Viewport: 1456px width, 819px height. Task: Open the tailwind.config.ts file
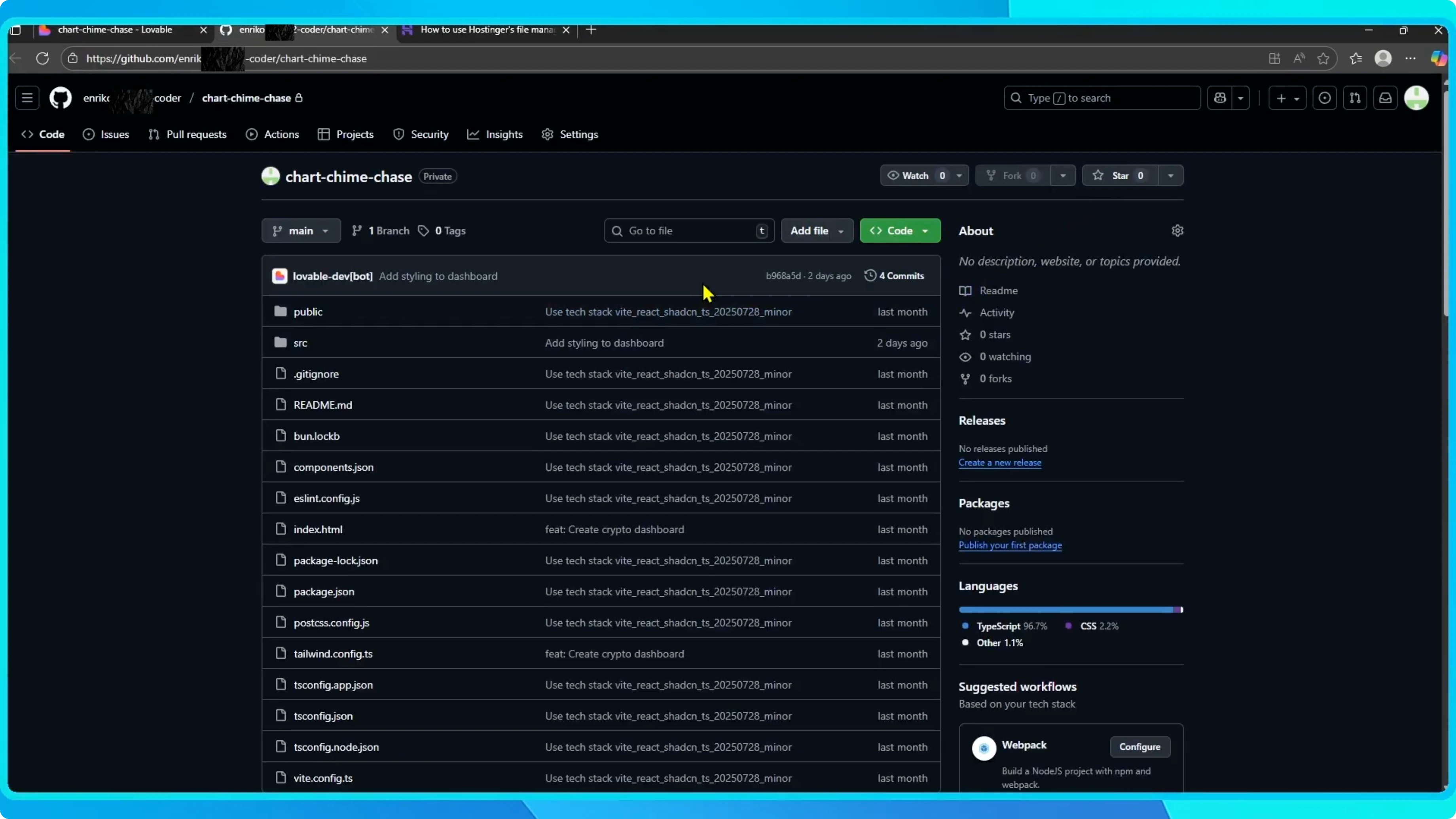[x=333, y=654]
